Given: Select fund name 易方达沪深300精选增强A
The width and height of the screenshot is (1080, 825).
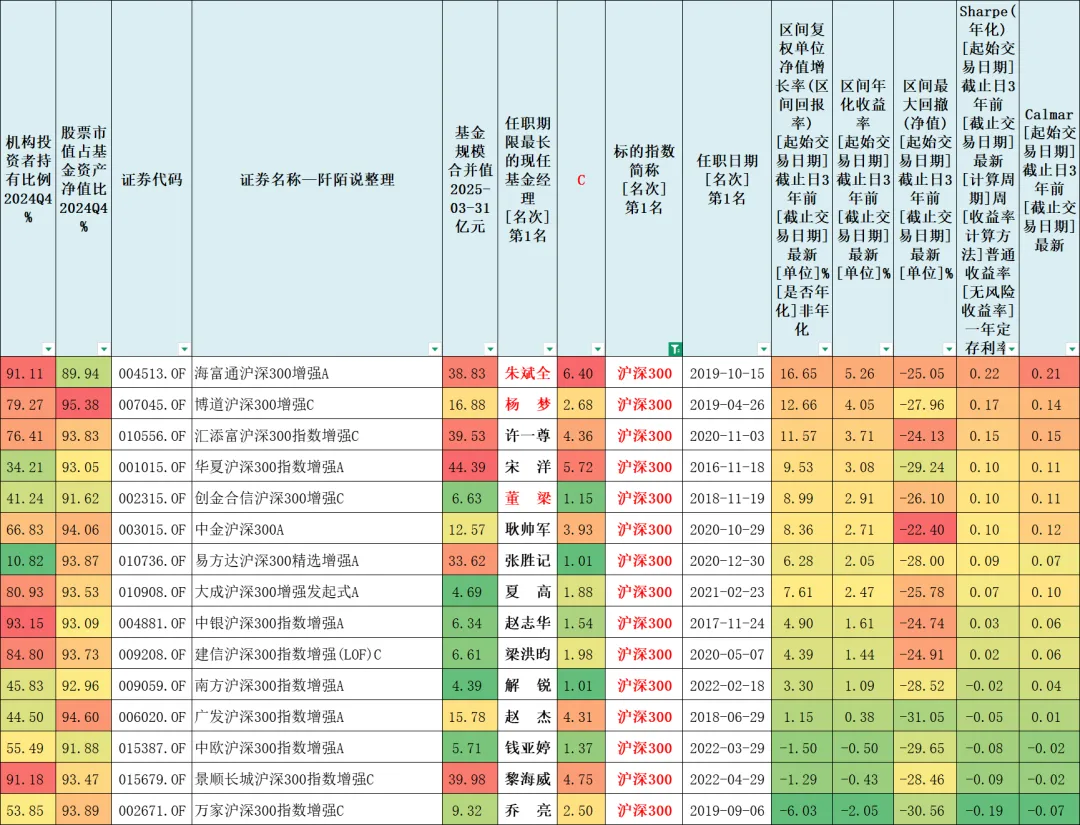Looking at the screenshot, I should 277,561.
